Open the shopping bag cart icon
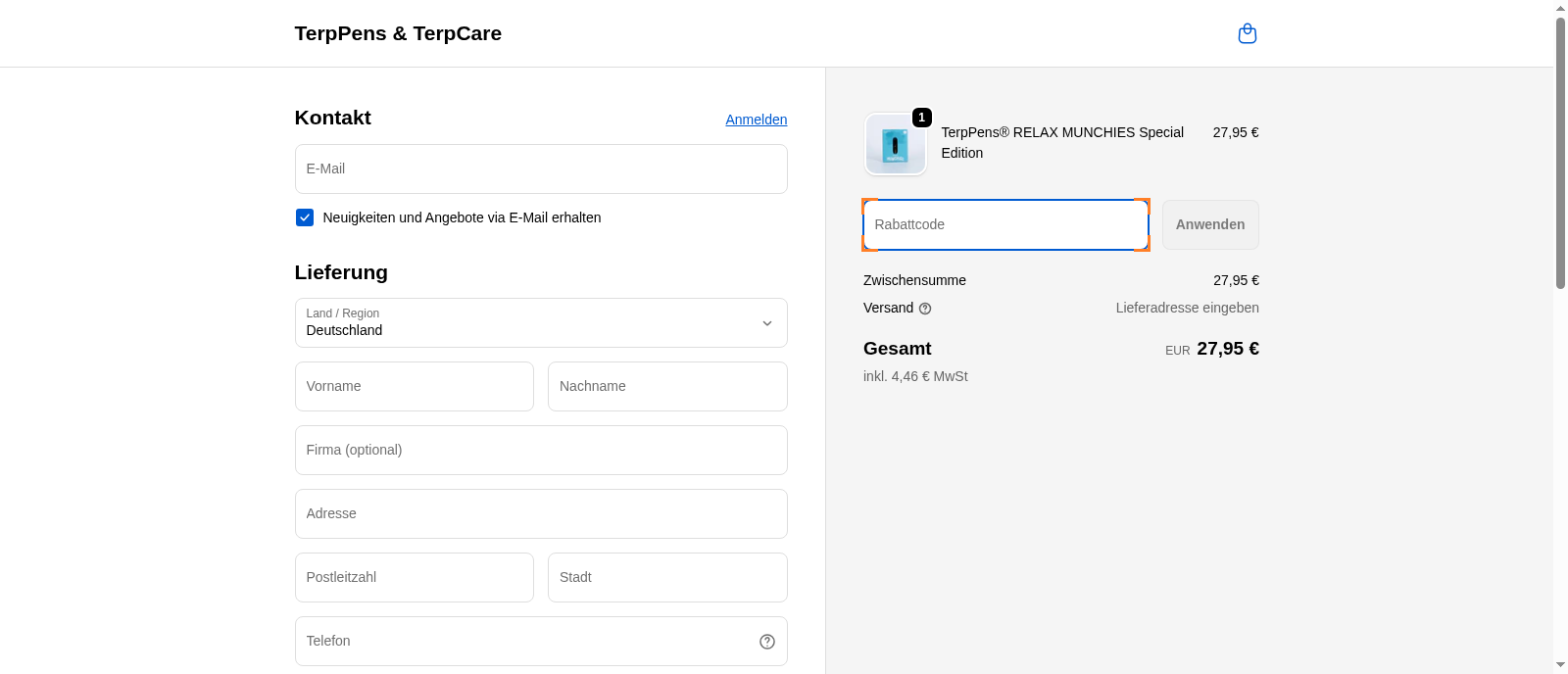 [x=1247, y=33]
